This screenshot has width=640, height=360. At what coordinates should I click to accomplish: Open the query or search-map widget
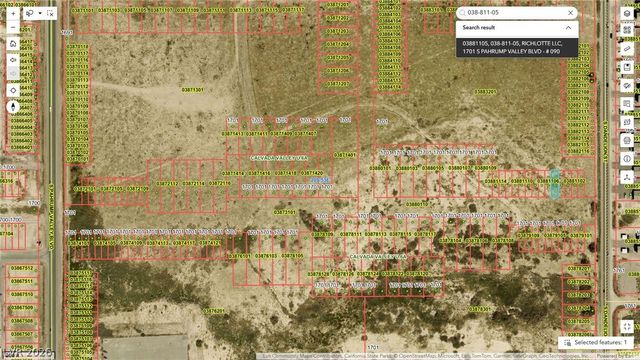627,104
